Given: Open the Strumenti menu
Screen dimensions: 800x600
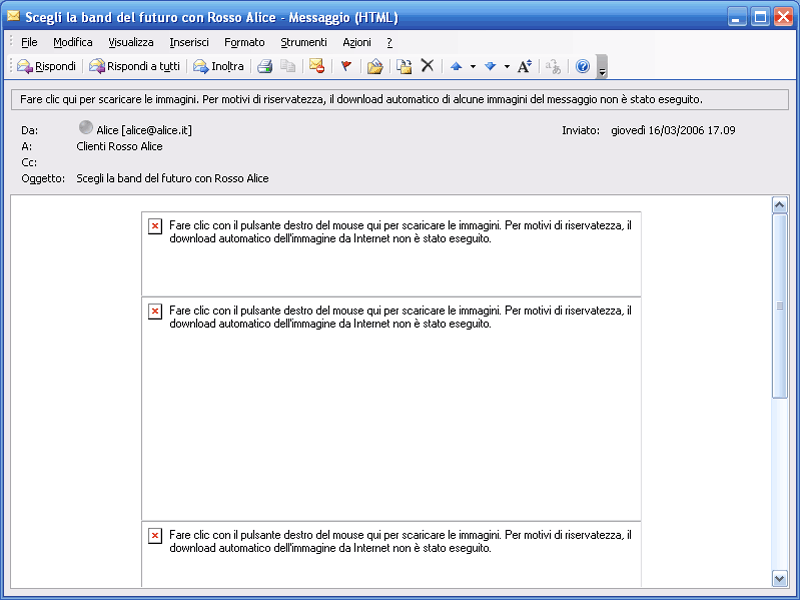Looking at the screenshot, I should pyautogui.click(x=304, y=42).
